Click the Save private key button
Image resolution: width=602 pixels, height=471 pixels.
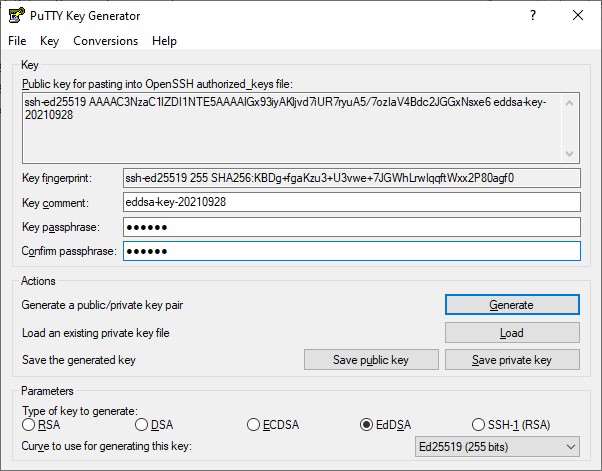[512, 360]
